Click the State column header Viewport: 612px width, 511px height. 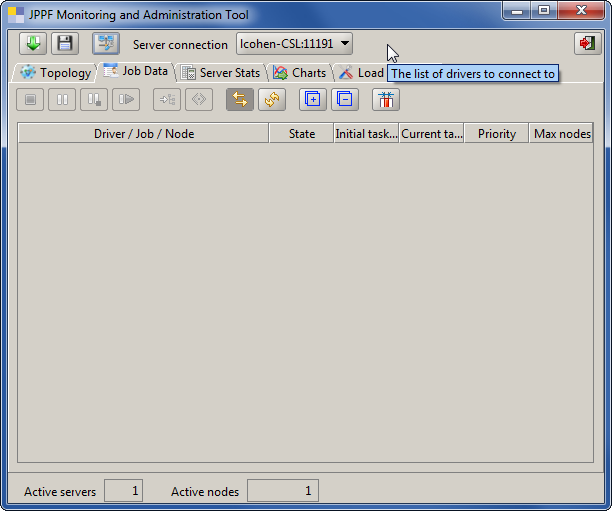coord(302,134)
